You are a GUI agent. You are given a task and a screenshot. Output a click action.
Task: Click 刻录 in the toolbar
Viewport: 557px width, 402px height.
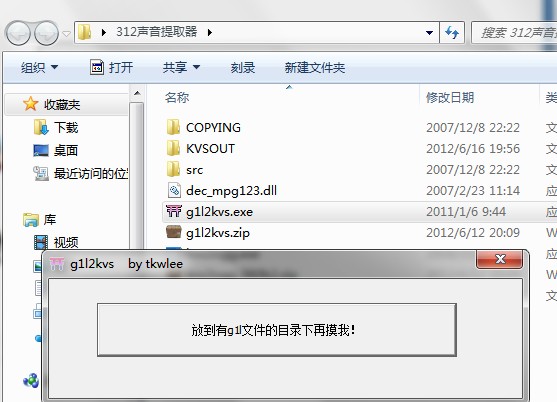point(243,67)
